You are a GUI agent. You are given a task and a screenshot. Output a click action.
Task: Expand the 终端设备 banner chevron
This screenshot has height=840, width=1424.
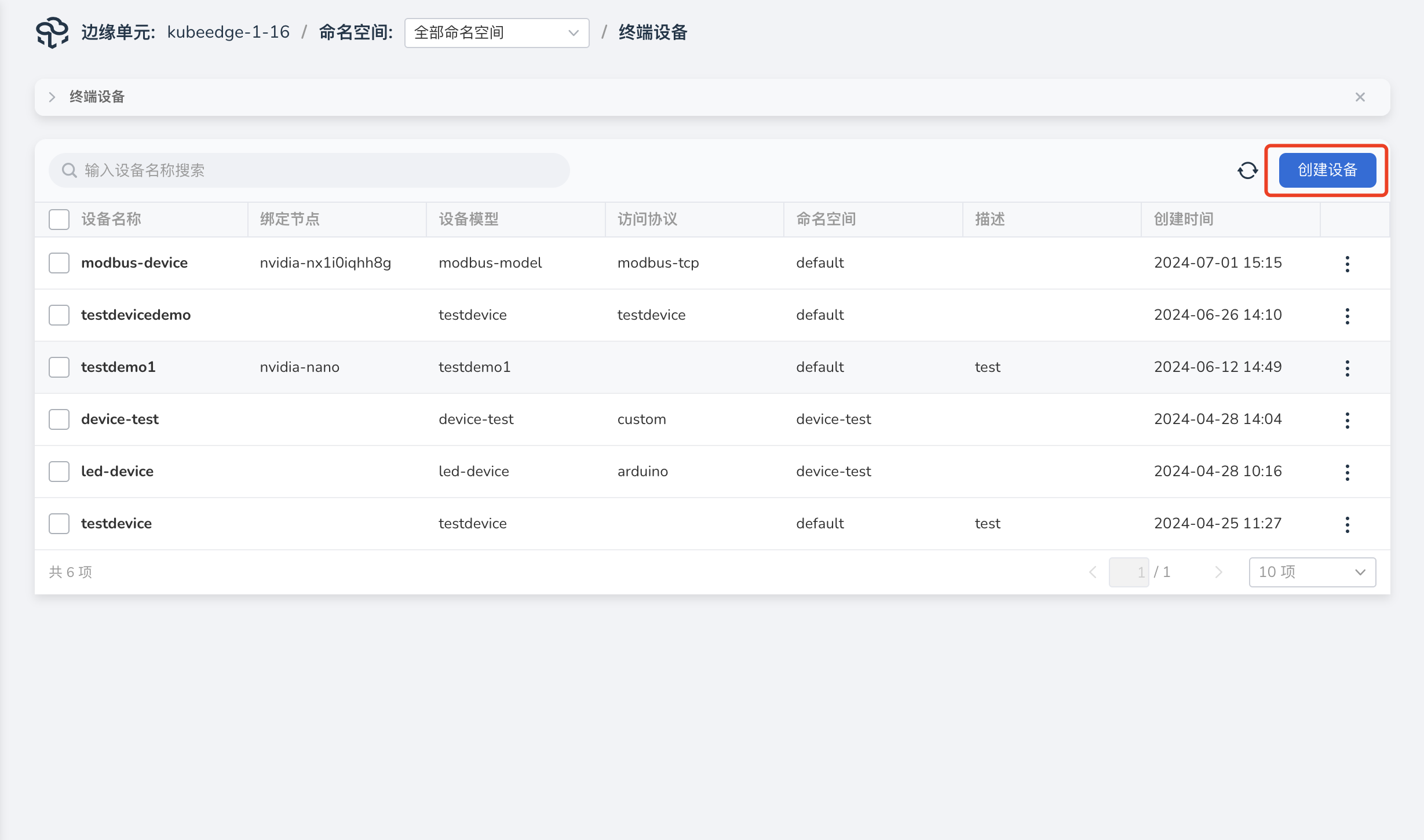click(x=52, y=97)
